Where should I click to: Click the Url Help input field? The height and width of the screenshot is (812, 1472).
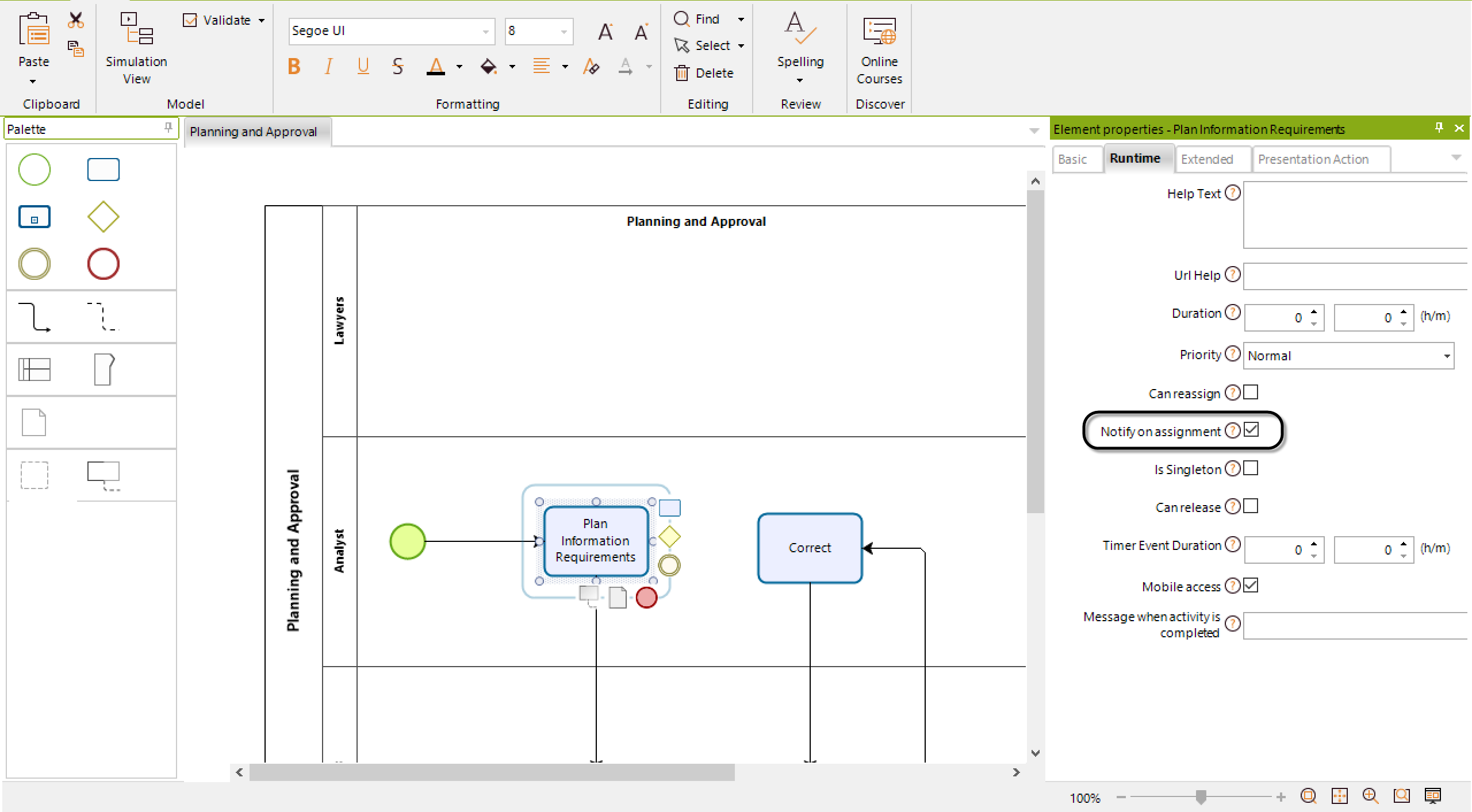point(1355,276)
